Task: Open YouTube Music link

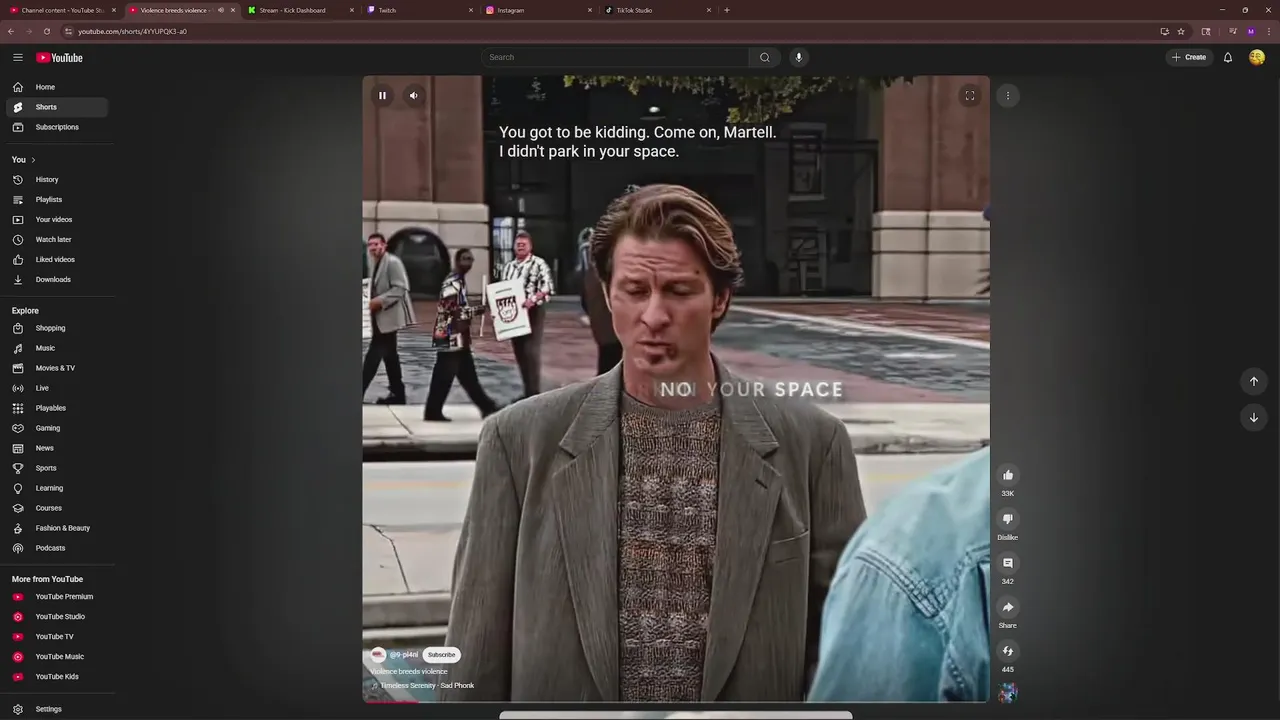Action: tap(57, 657)
